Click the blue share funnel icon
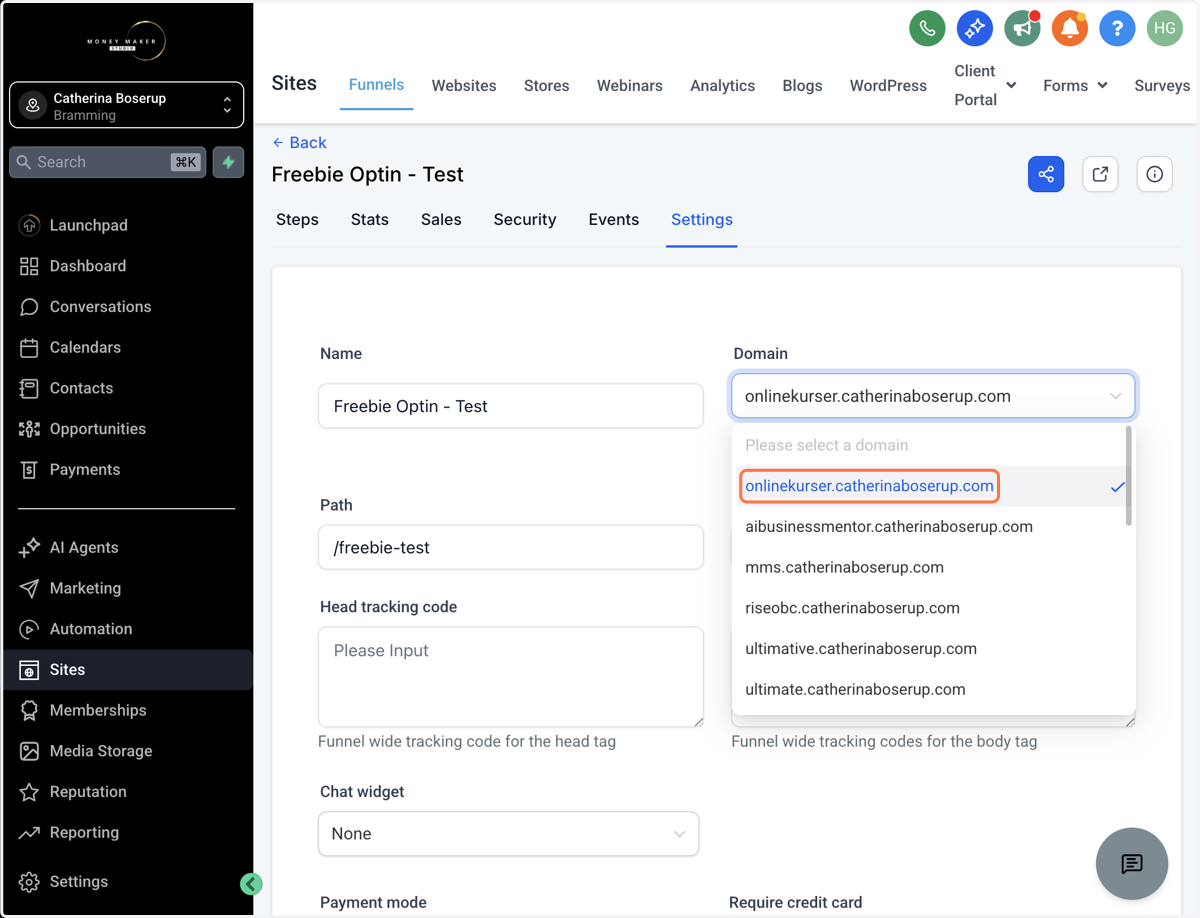 point(1046,174)
